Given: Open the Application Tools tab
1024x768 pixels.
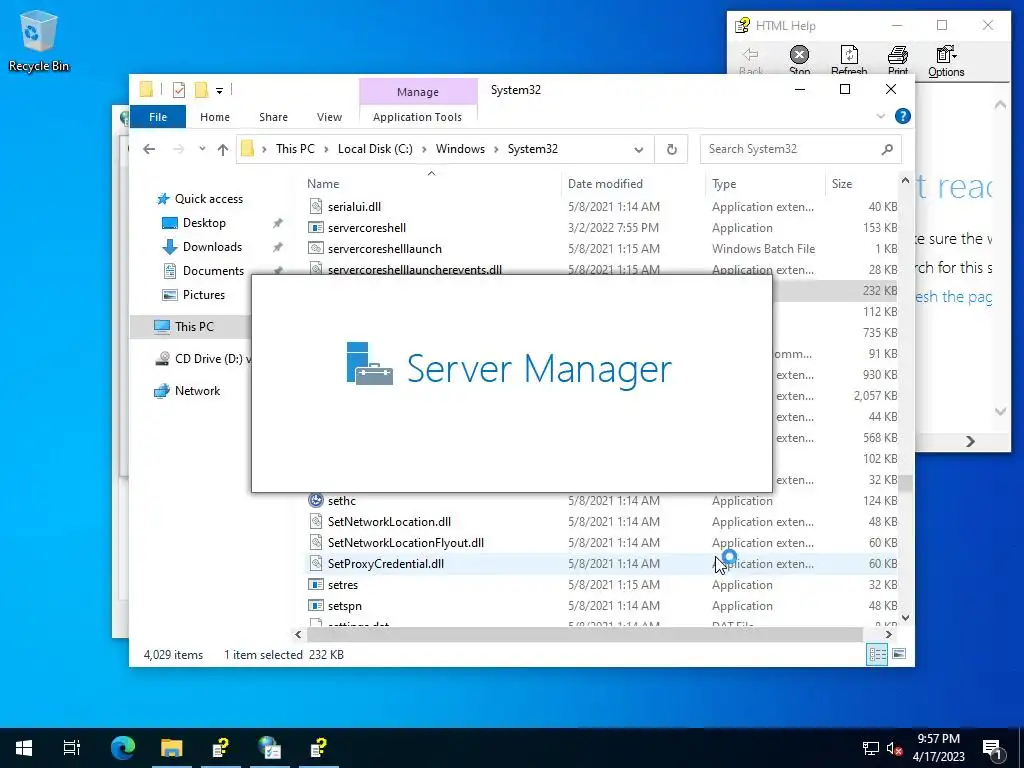Looking at the screenshot, I should pos(417,117).
